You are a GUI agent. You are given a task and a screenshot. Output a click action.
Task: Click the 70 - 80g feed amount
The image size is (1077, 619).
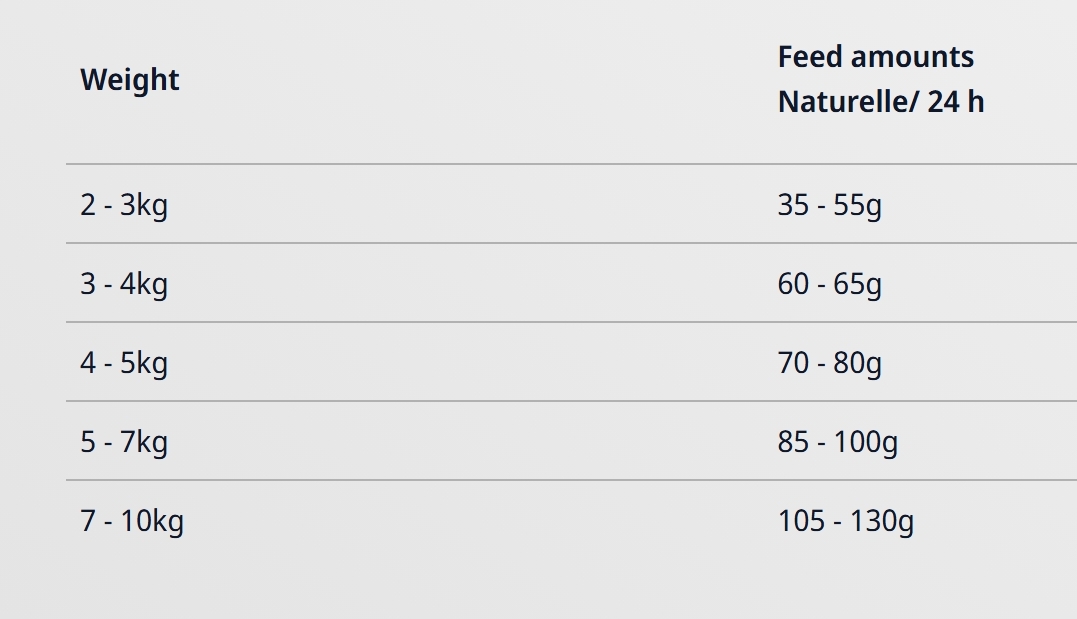click(x=829, y=363)
